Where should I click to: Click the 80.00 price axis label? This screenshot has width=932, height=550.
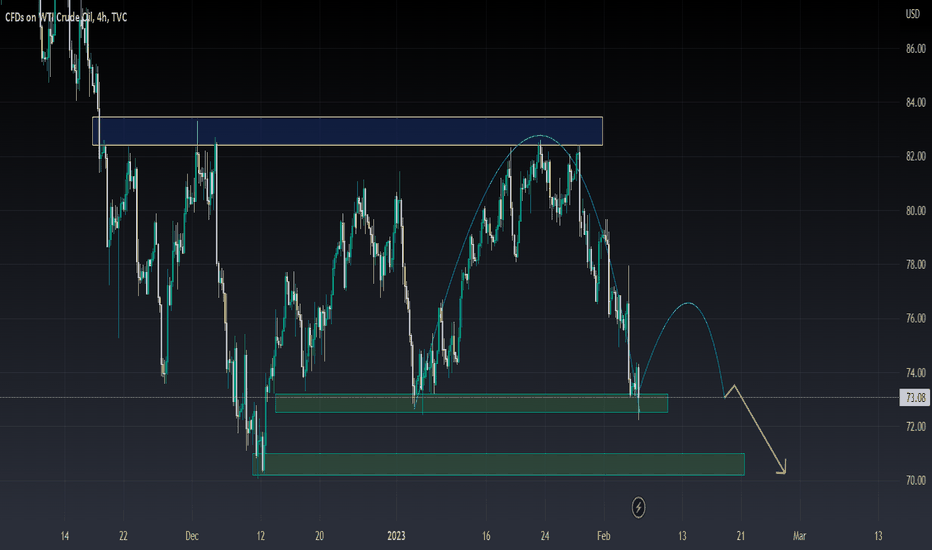(x=915, y=210)
